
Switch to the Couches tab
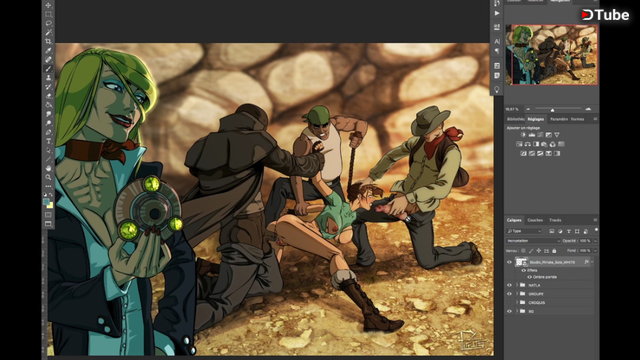coord(535,220)
